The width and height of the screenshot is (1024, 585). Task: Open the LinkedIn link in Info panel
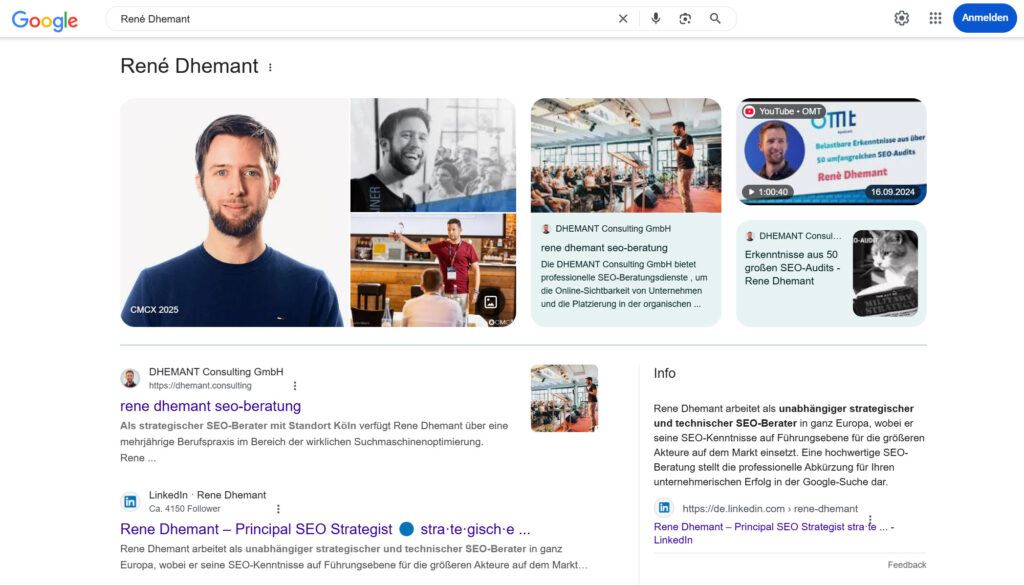774,533
